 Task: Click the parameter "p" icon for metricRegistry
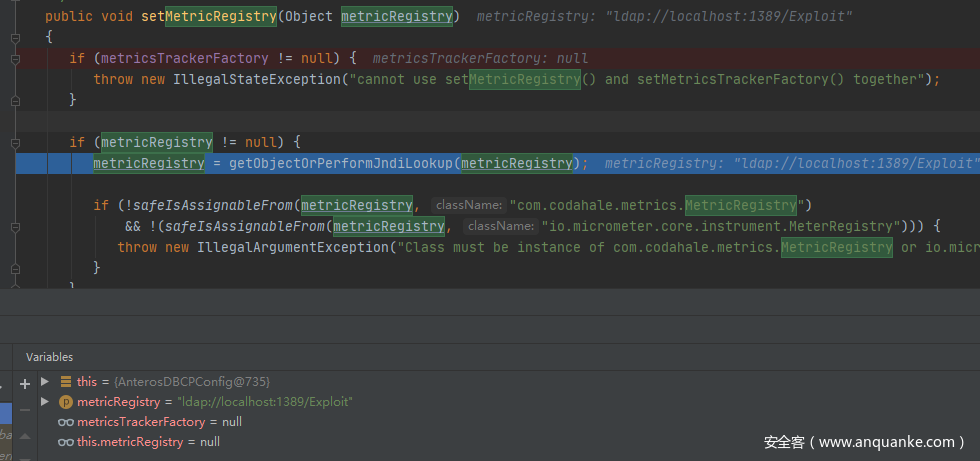click(x=66, y=402)
